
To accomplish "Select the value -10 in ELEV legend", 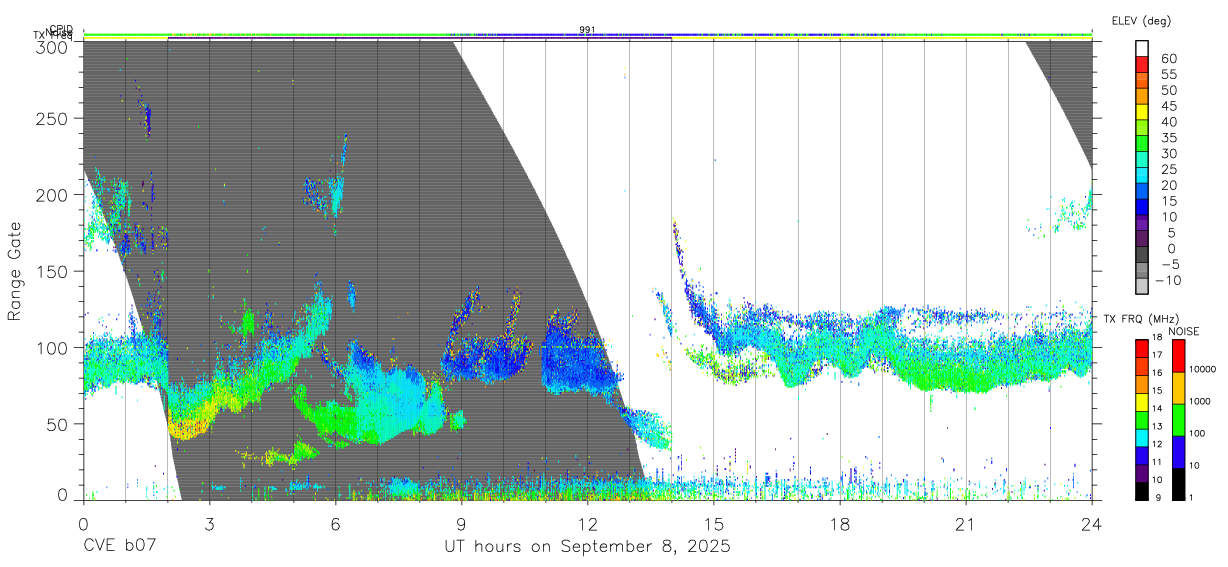I will [1168, 280].
